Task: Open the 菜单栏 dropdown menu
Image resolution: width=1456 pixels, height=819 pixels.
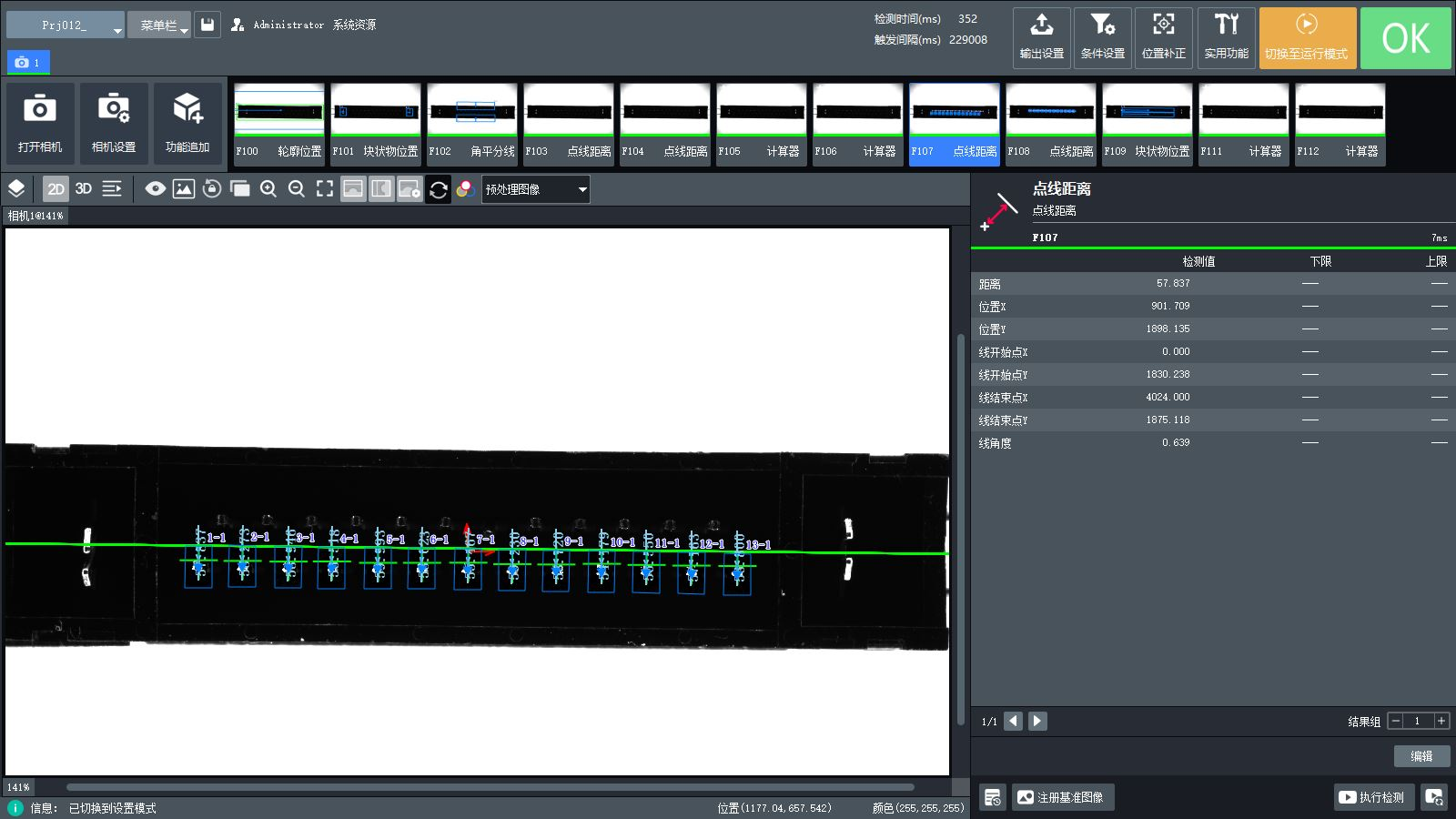Action: coord(159,25)
